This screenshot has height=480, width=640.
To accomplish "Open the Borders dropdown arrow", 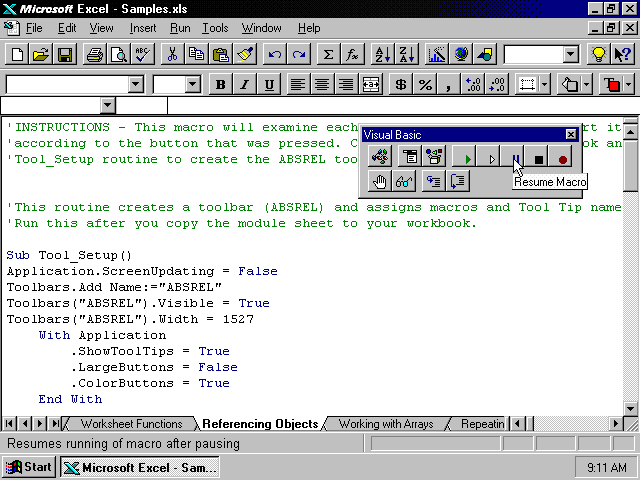I will (544, 84).
